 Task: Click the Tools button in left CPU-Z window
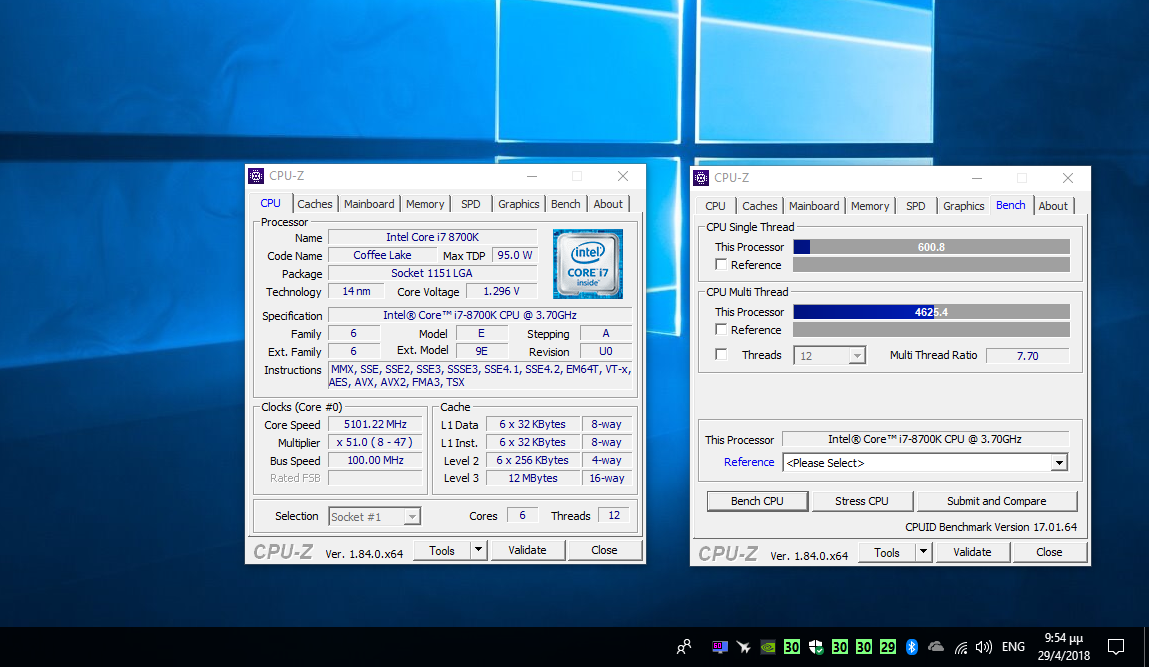(442, 550)
